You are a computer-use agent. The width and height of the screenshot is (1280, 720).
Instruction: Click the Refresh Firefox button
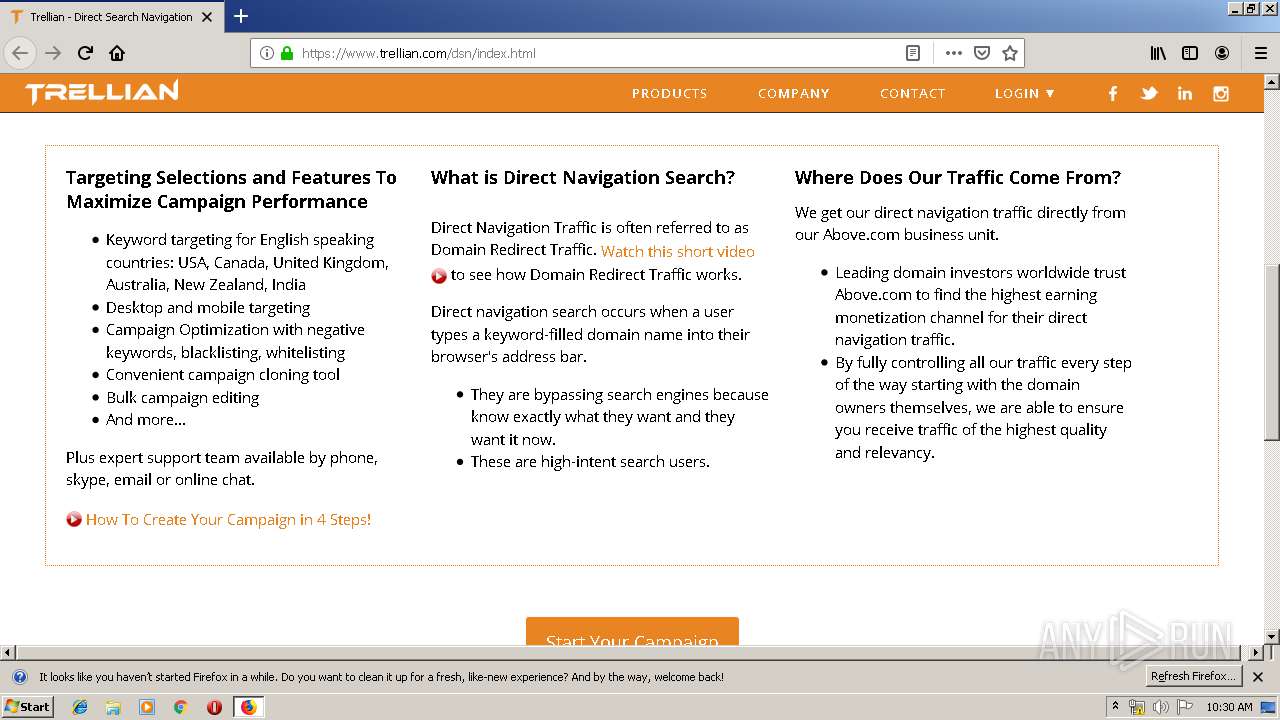1193,676
